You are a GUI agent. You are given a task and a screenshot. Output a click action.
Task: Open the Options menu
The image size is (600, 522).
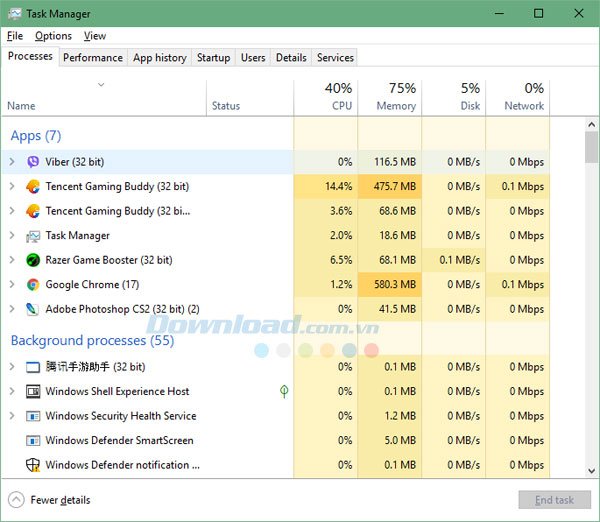coord(53,36)
